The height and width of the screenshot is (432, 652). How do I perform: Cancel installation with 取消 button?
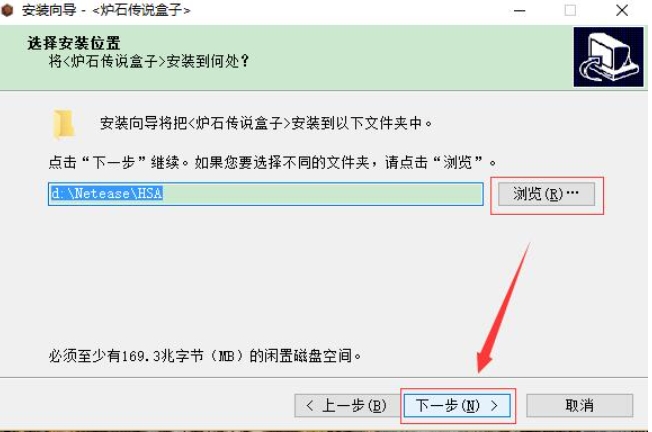coord(580,405)
